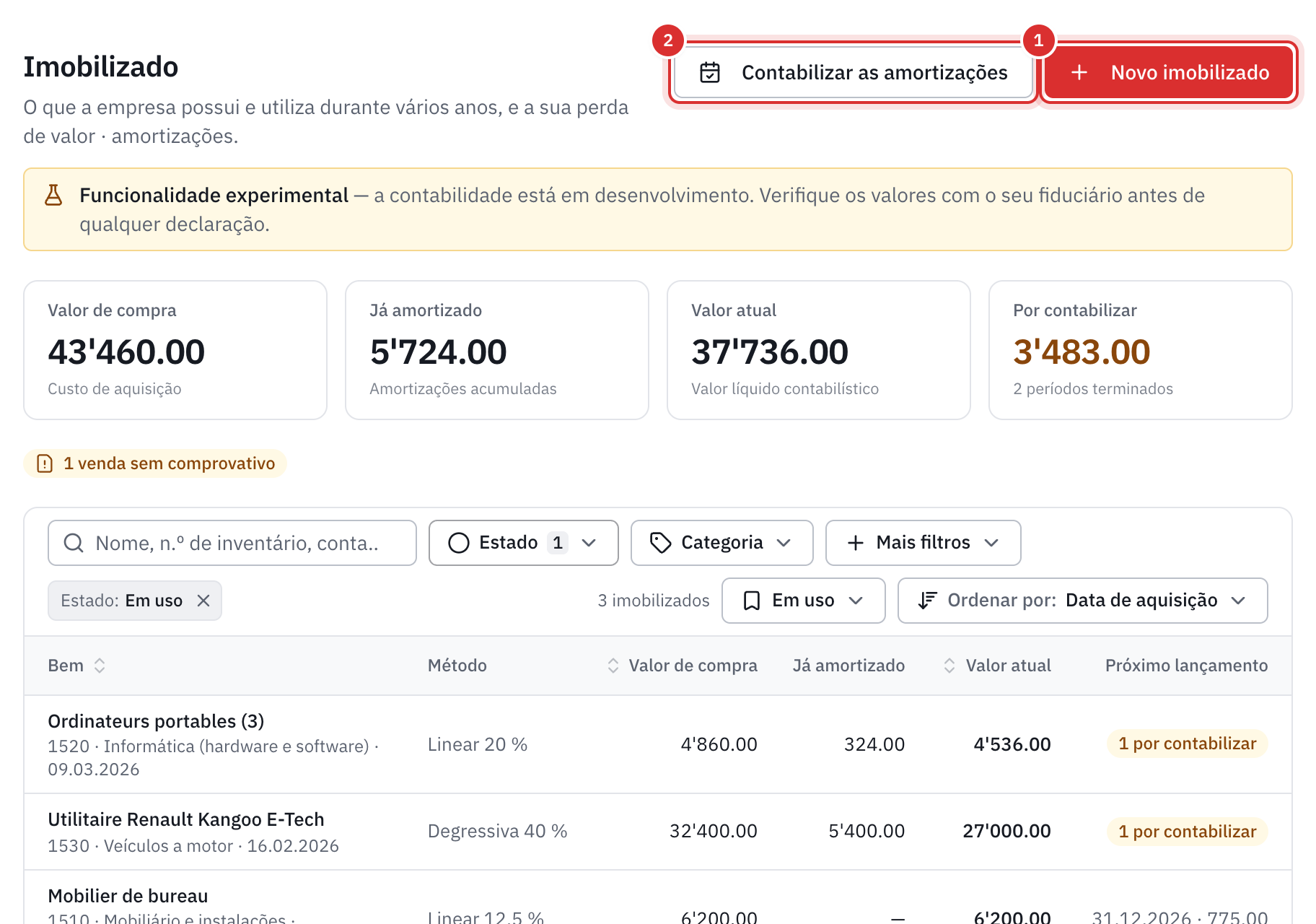
Task: Click the 27'000.00 valor atual cell
Action: coord(1006,832)
